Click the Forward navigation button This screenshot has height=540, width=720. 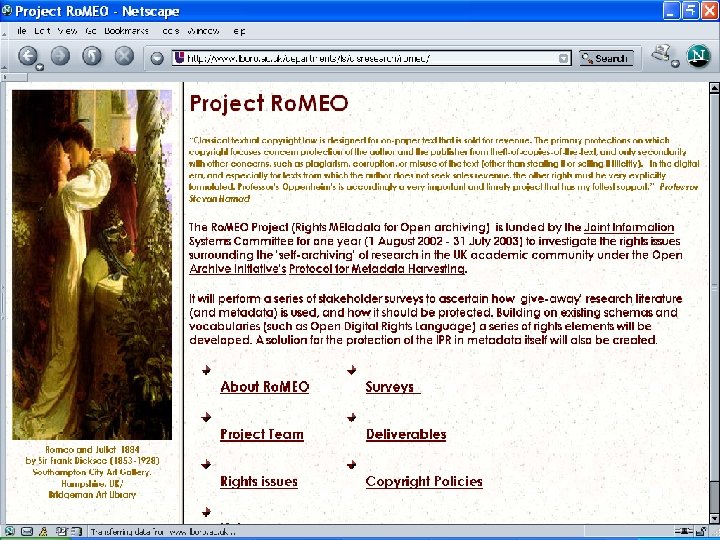pos(60,56)
